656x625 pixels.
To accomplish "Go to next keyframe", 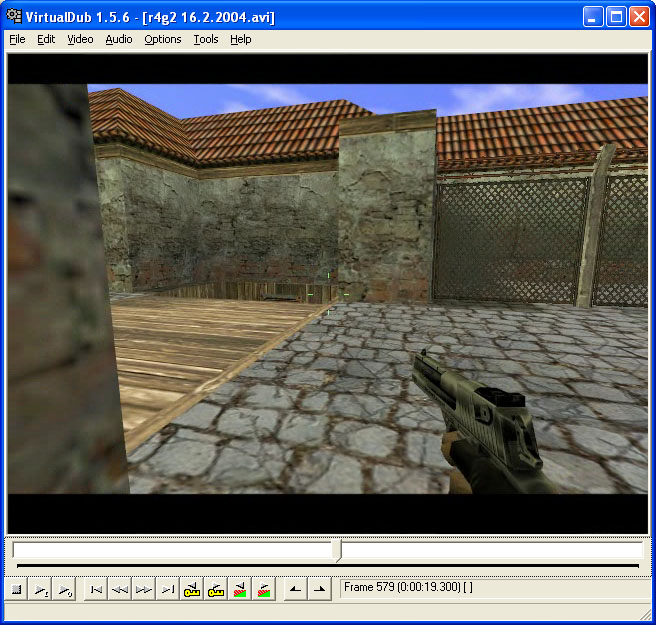I will point(215,589).
